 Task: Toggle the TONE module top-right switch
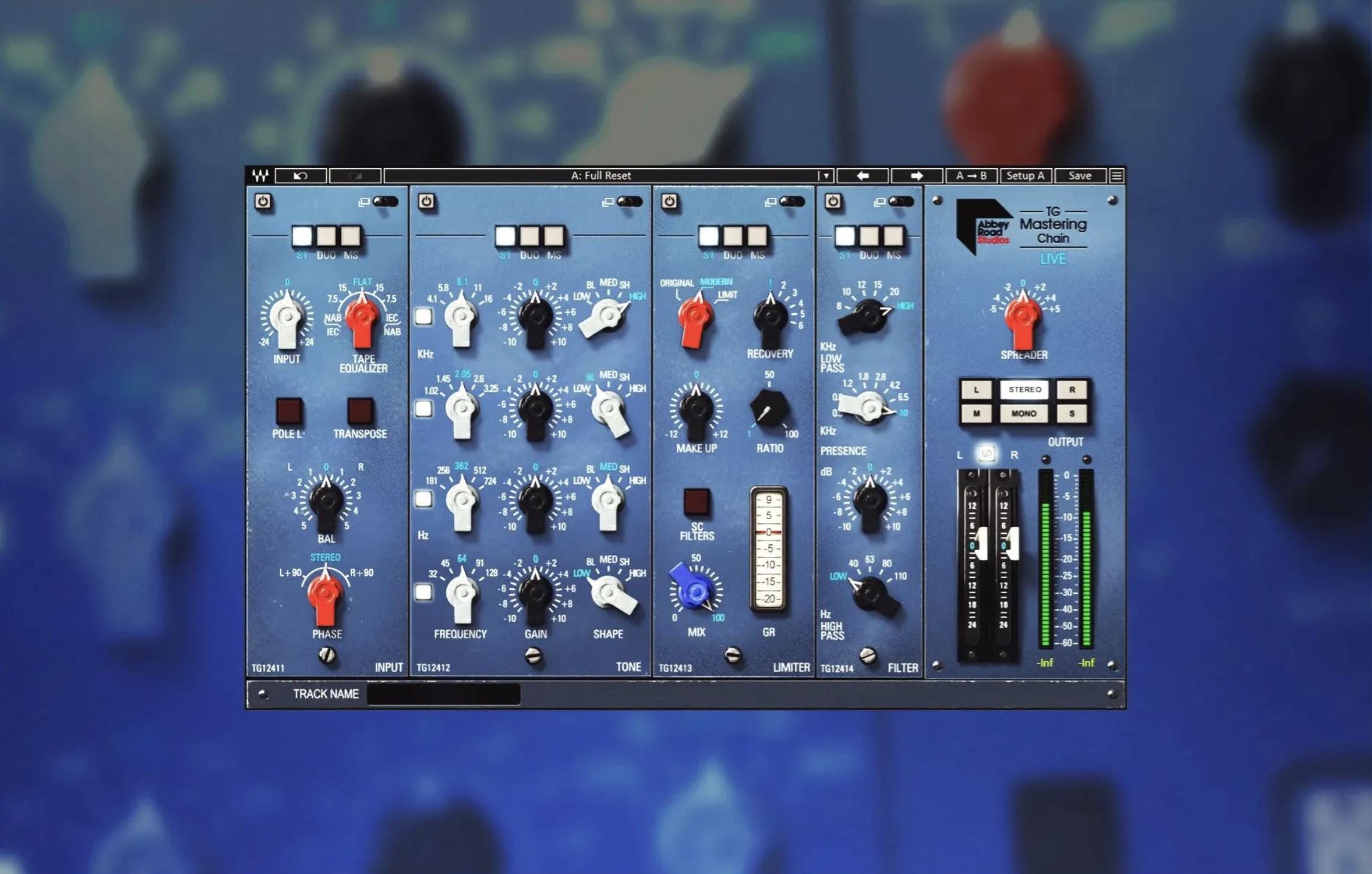(630, 202)
